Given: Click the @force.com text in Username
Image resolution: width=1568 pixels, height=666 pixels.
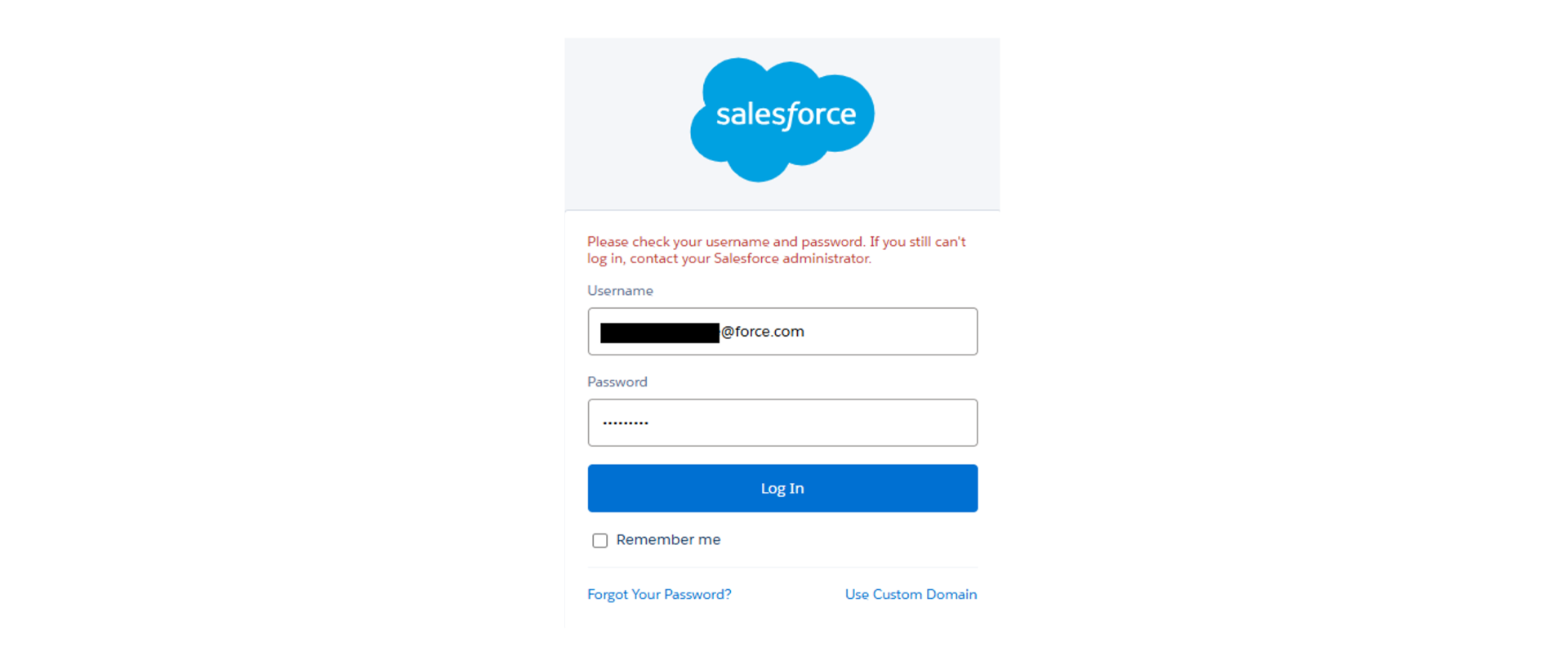Looking at the screenshot, I should 763,331.
